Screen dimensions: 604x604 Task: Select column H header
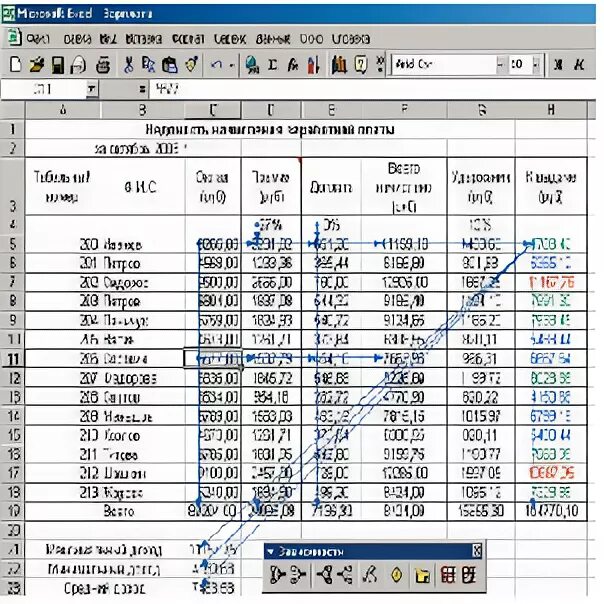(551, 111)
